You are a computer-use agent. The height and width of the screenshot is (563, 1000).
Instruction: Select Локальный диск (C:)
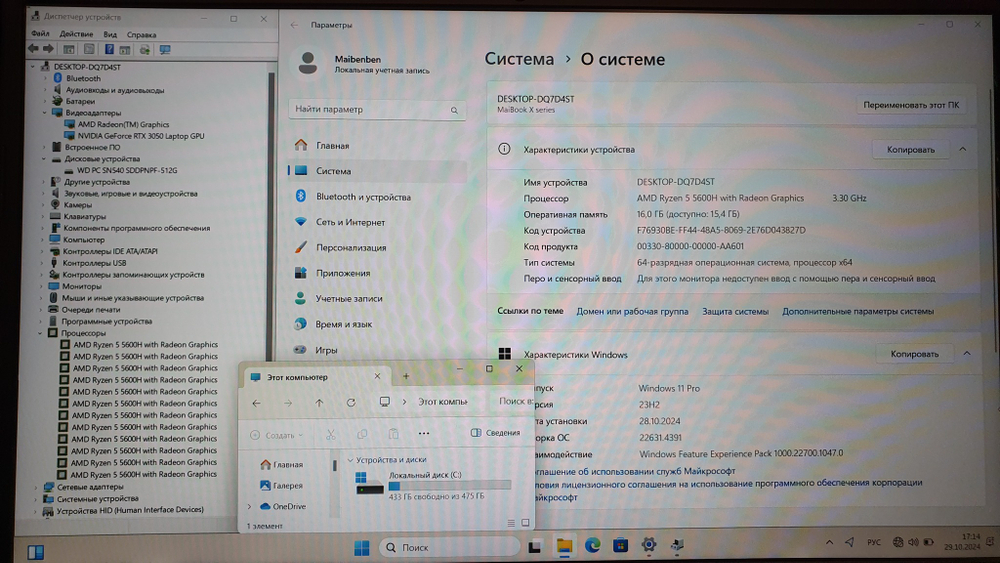click(x=434, y=486)
